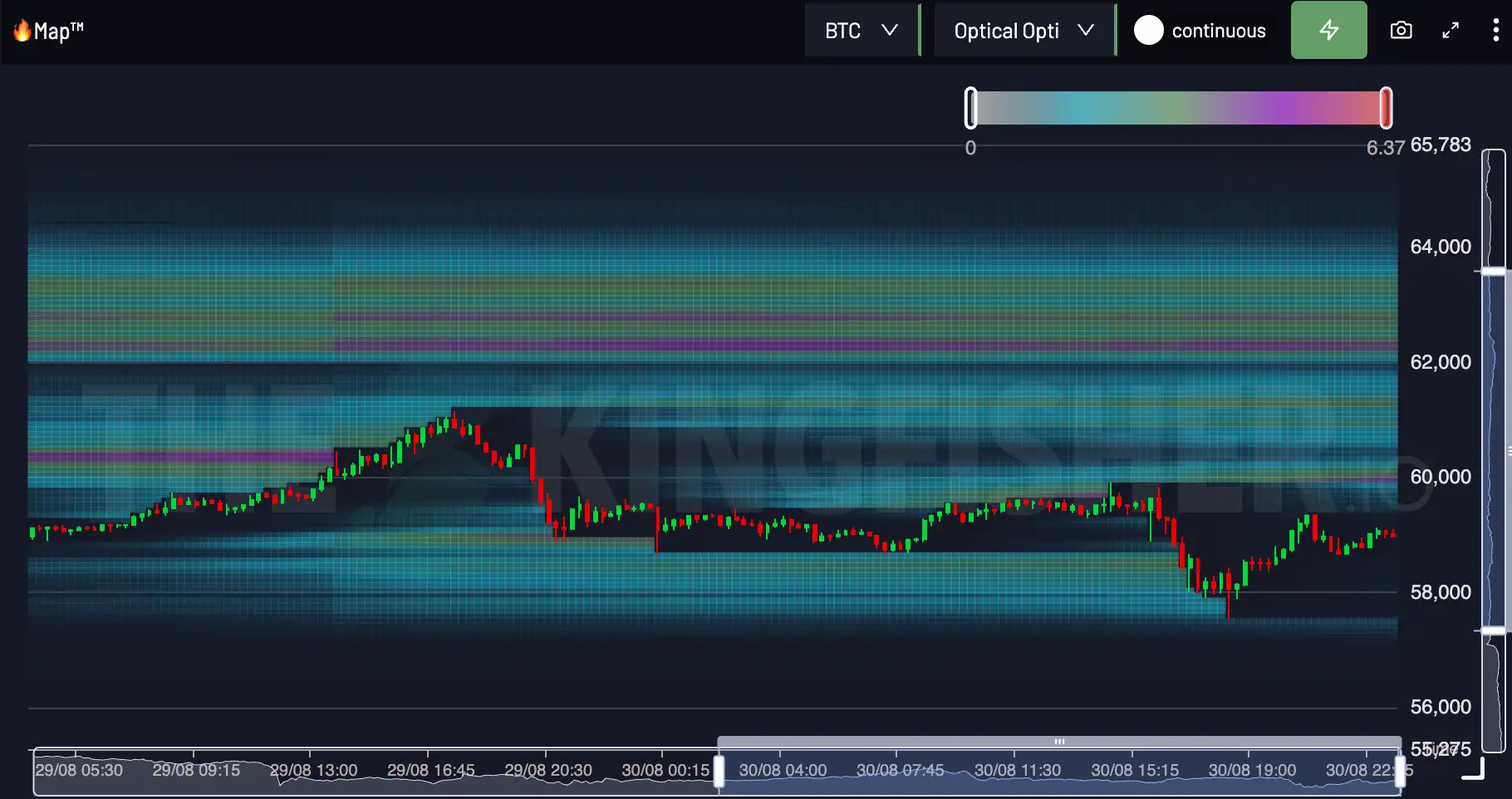
Task: Select the top handle of the price scrollbar
Action: (x=1493, y=271)
